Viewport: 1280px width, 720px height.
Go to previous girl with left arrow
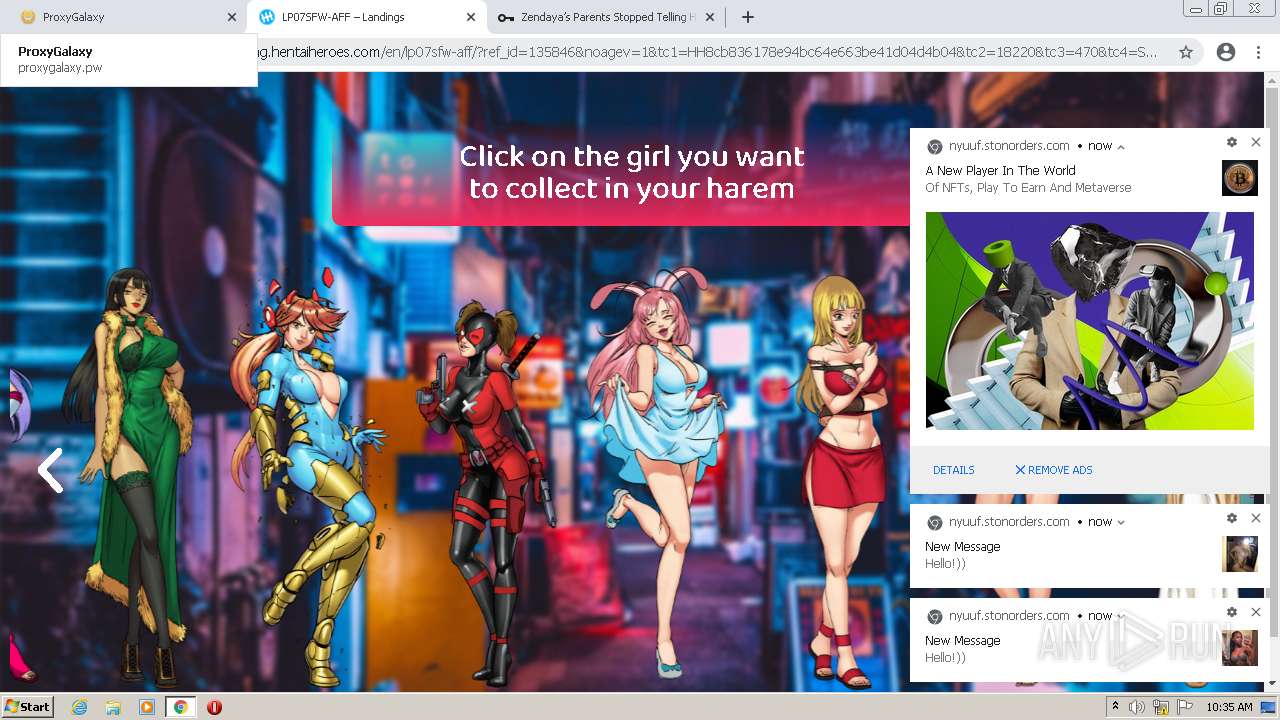[50, 470]
